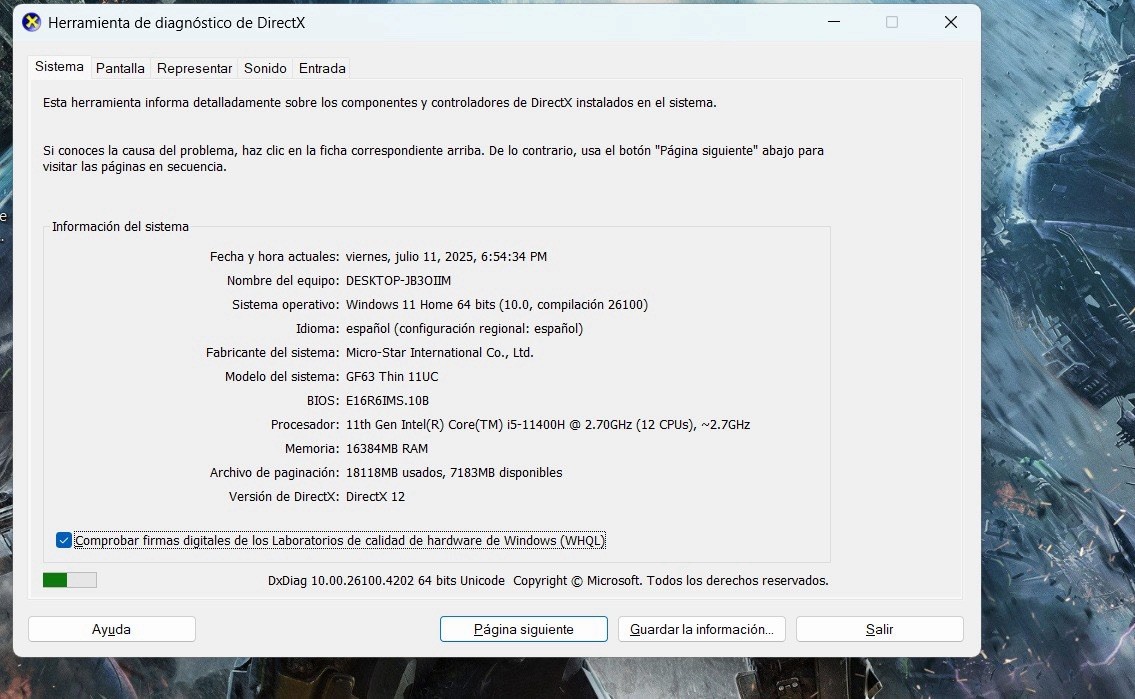Click the Procesador label
Screen dimensions: 1135x699
(x=305, y=425)
